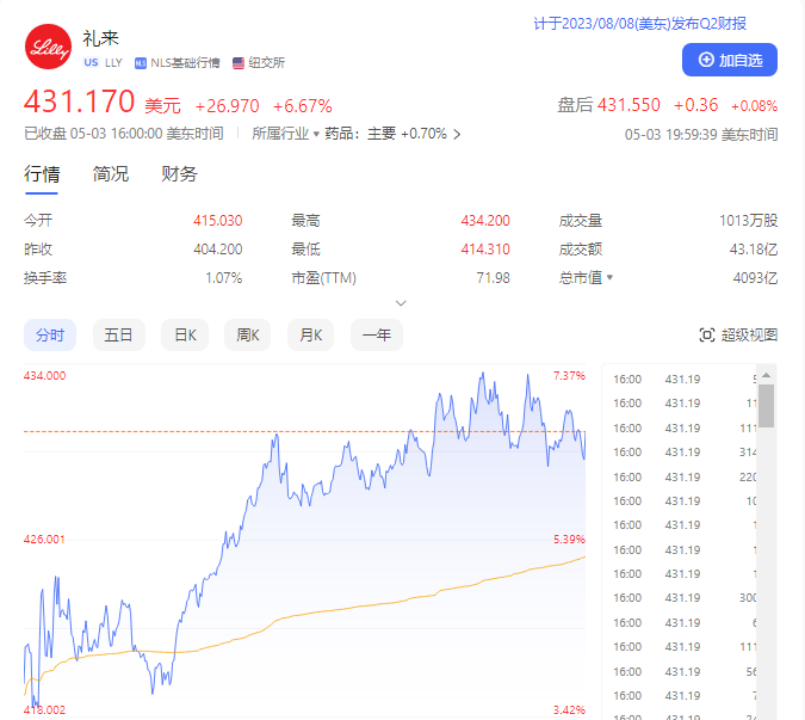805x720 pixels.
Task: Click the NLS基础行情 data source icon
Action: click(x=141, y=63)
